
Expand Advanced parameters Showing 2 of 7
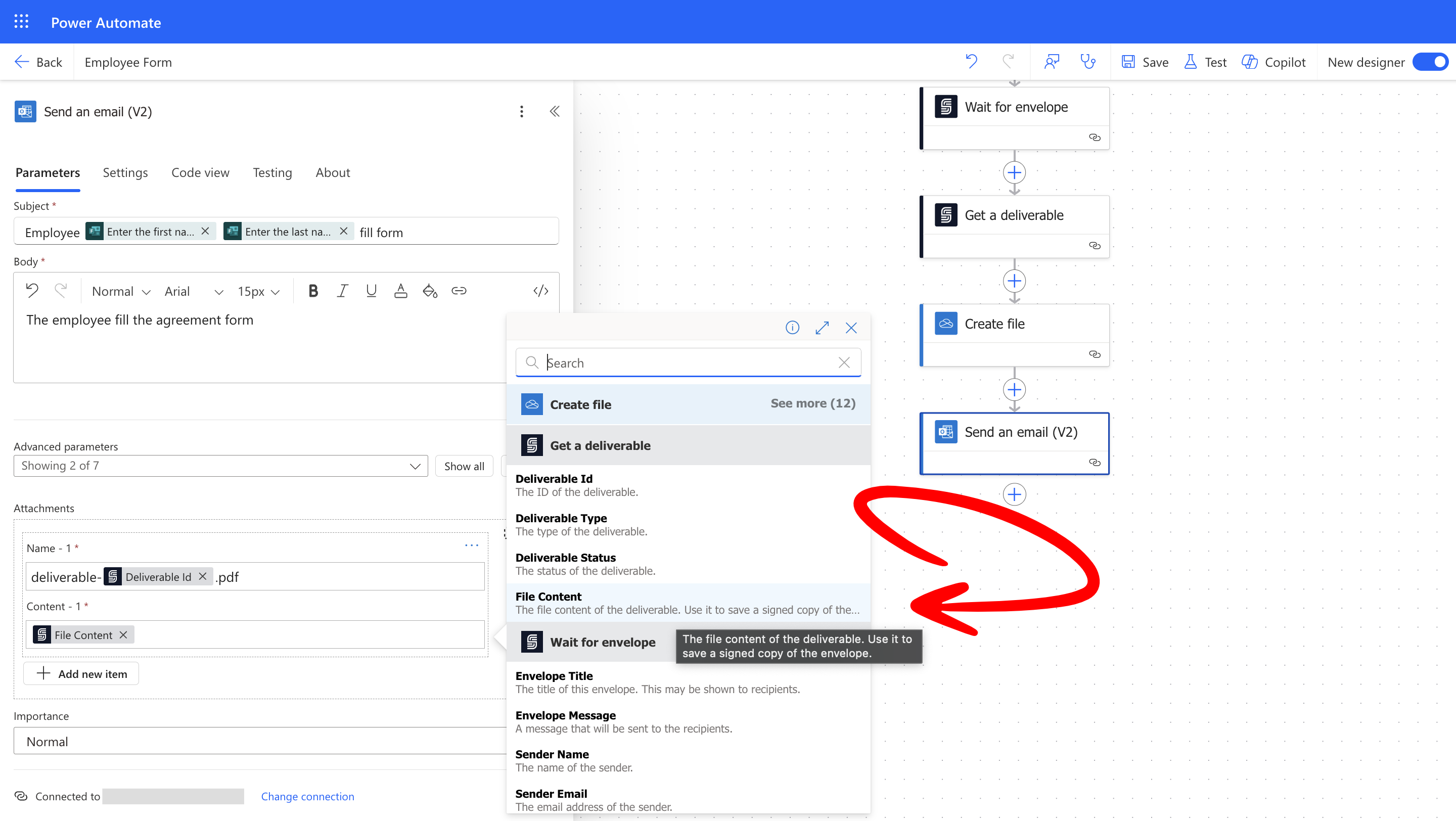point(220,466)
